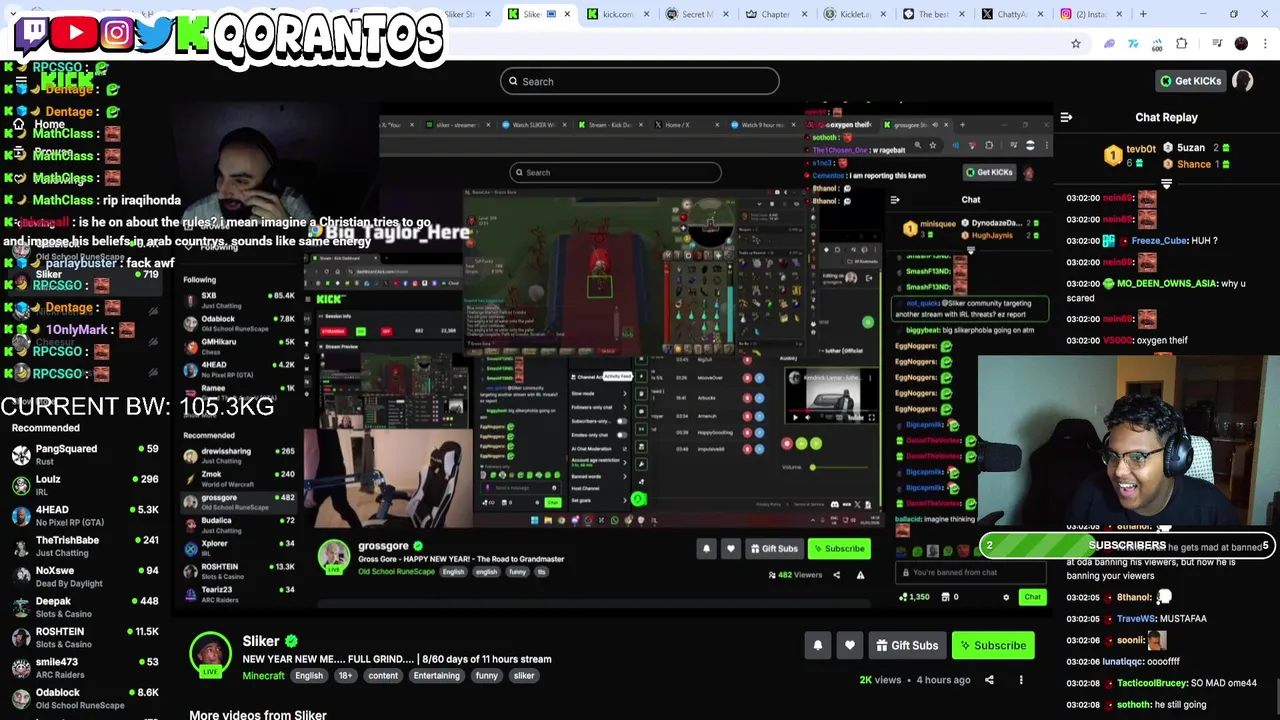Click the TraveWS username in chat
1280x720 pixels.
coord(1137,619)
